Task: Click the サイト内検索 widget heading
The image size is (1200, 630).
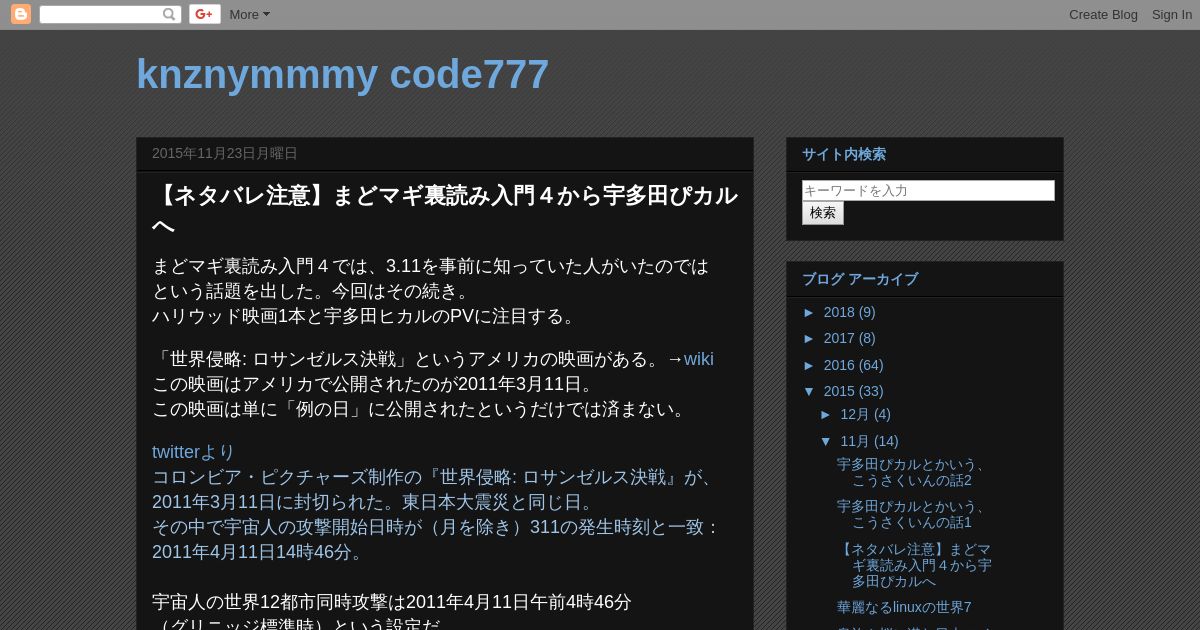Action: pos(844,154)
